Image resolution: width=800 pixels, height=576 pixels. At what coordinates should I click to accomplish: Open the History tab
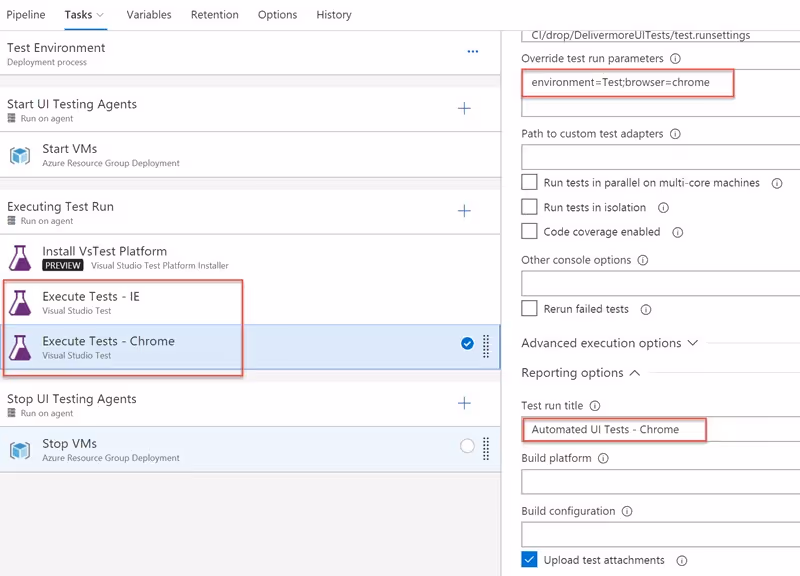(334, 15)
